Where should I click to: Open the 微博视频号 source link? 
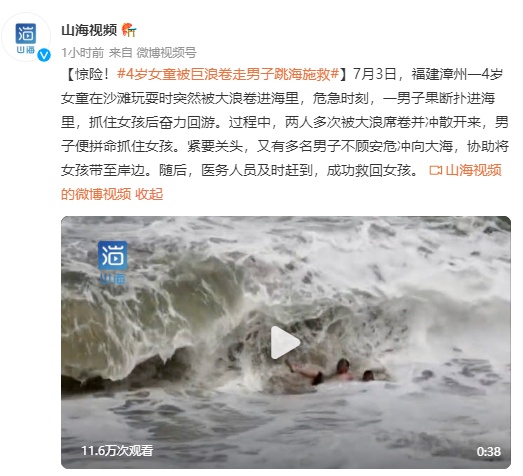pyautogui.click(x=166, y=53)
